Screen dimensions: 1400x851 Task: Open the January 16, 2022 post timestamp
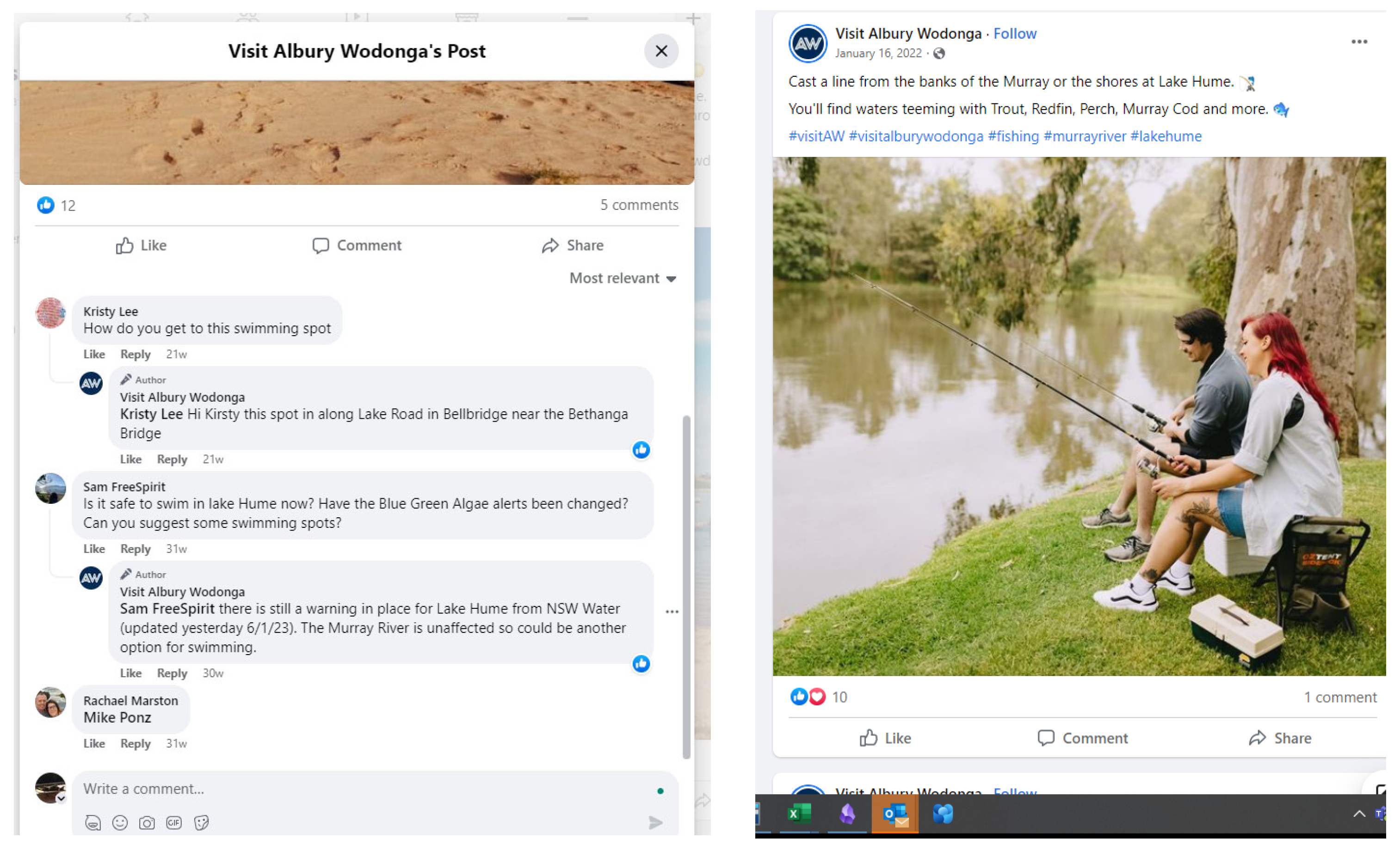[878, 53]
